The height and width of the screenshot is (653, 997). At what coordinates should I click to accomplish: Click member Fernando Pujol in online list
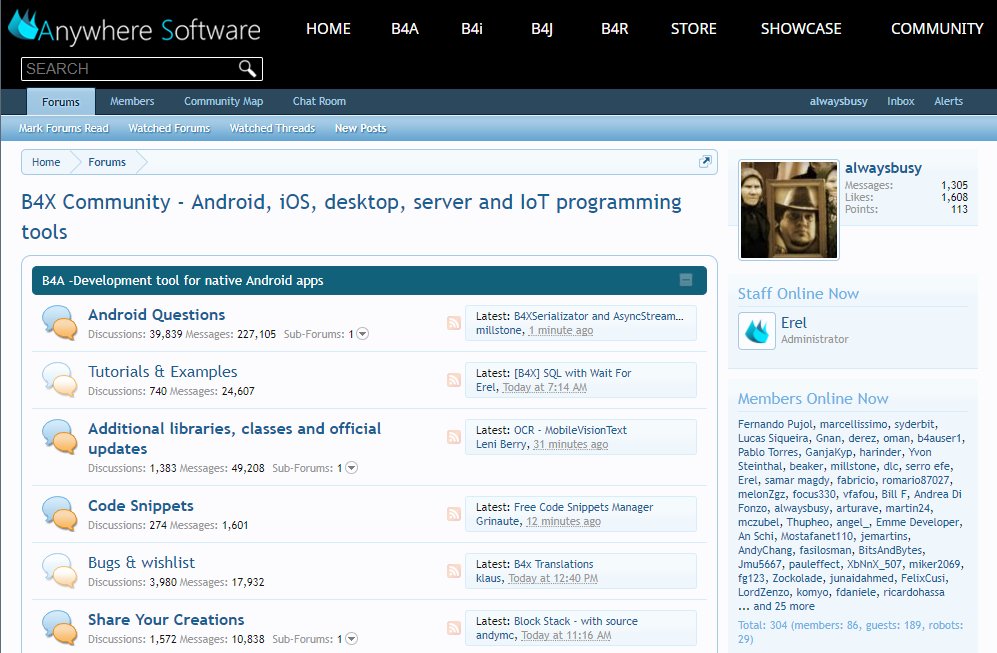(x=775, y=424)
